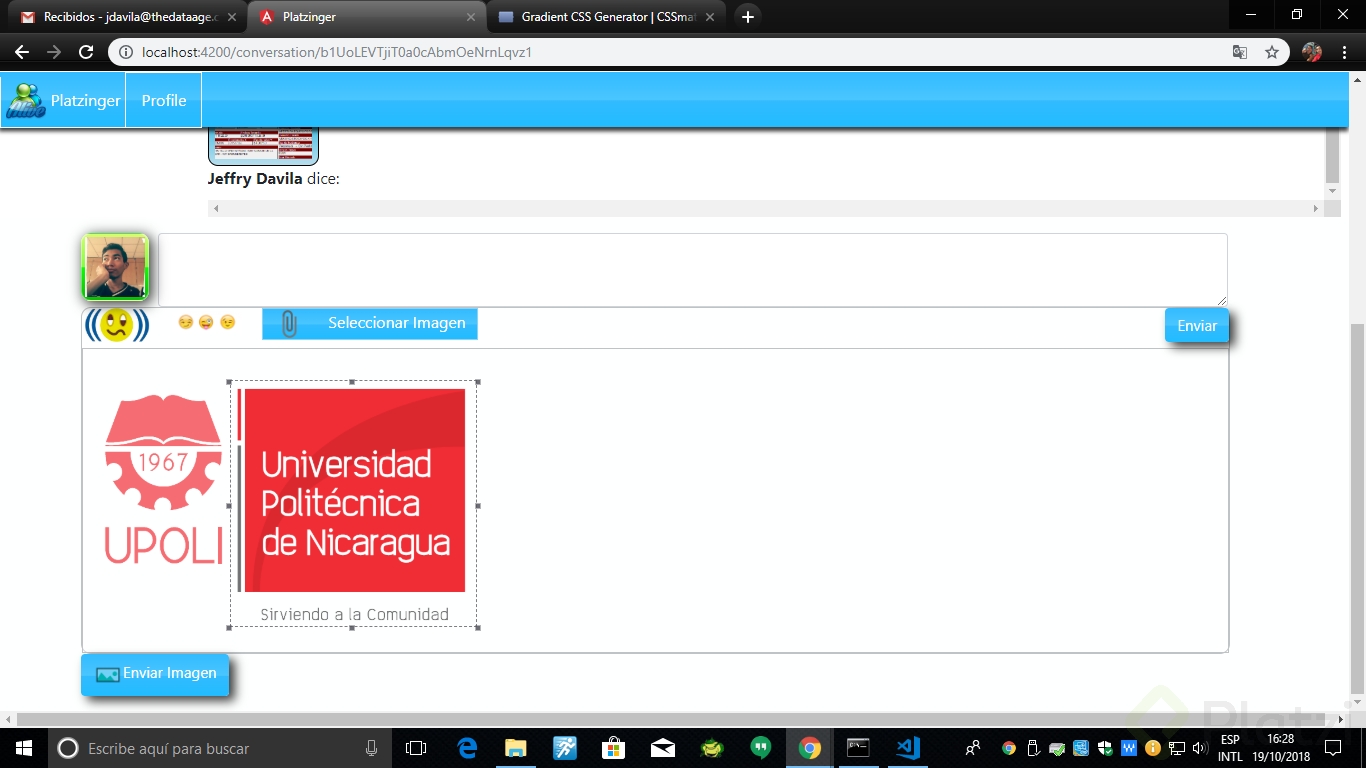Click the Platzinger messenger logo icon

point(25,101)
